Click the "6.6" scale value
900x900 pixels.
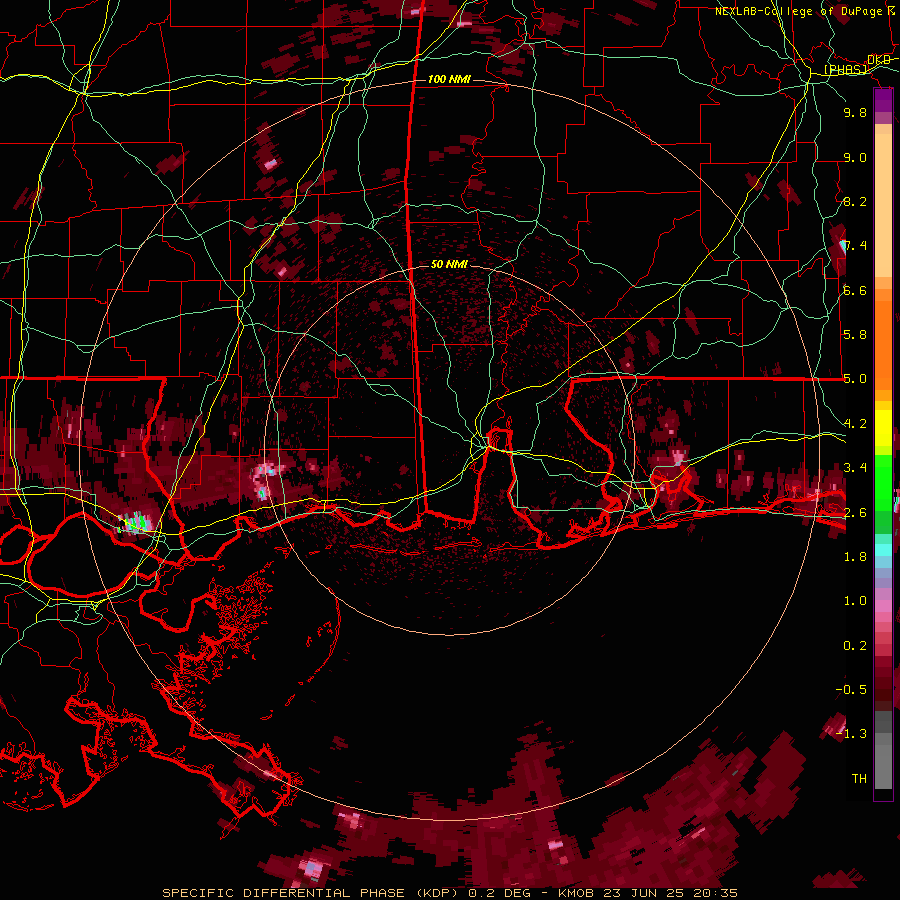(x=855, y=290)
